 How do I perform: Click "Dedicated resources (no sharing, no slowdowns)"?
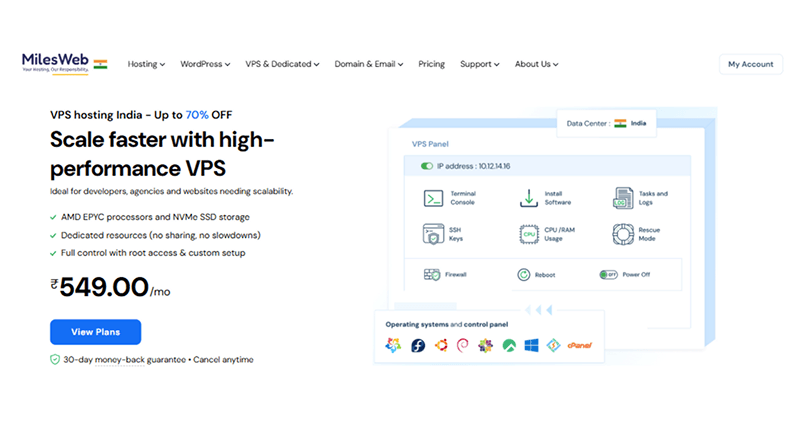[161, 235]
